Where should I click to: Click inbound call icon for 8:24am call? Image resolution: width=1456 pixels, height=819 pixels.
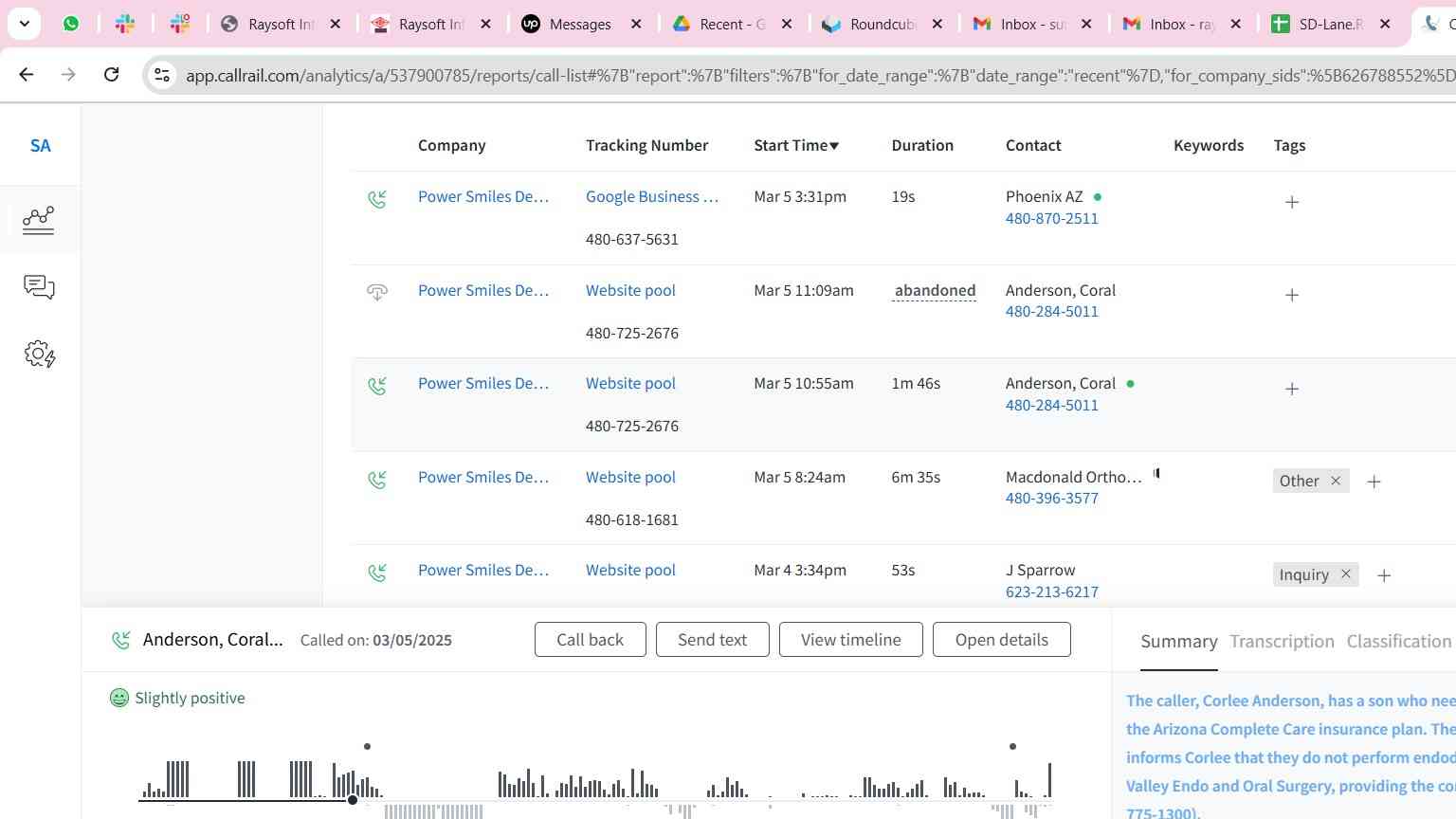pos(377,479)
